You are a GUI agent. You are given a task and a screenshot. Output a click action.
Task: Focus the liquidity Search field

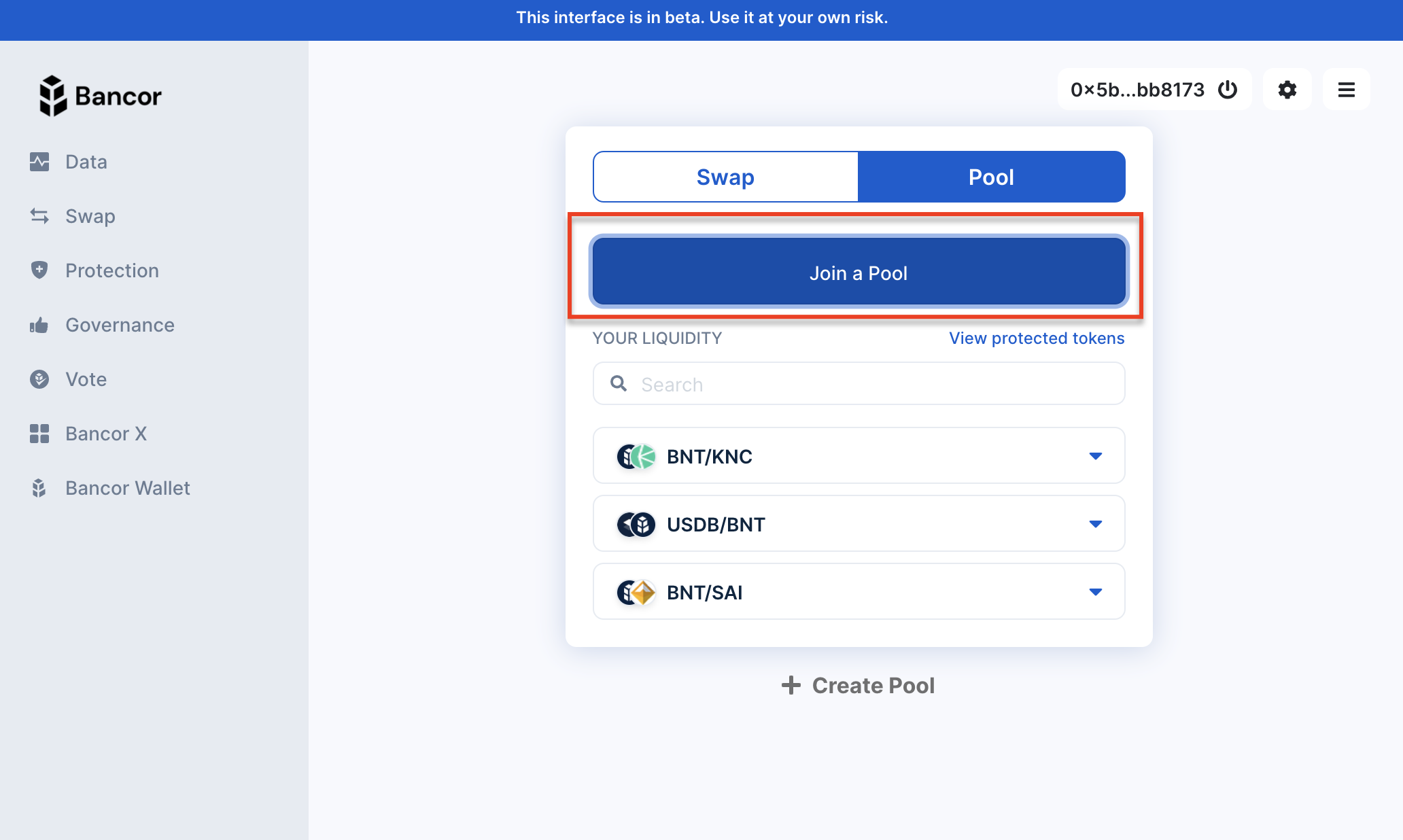coord(859,383)
